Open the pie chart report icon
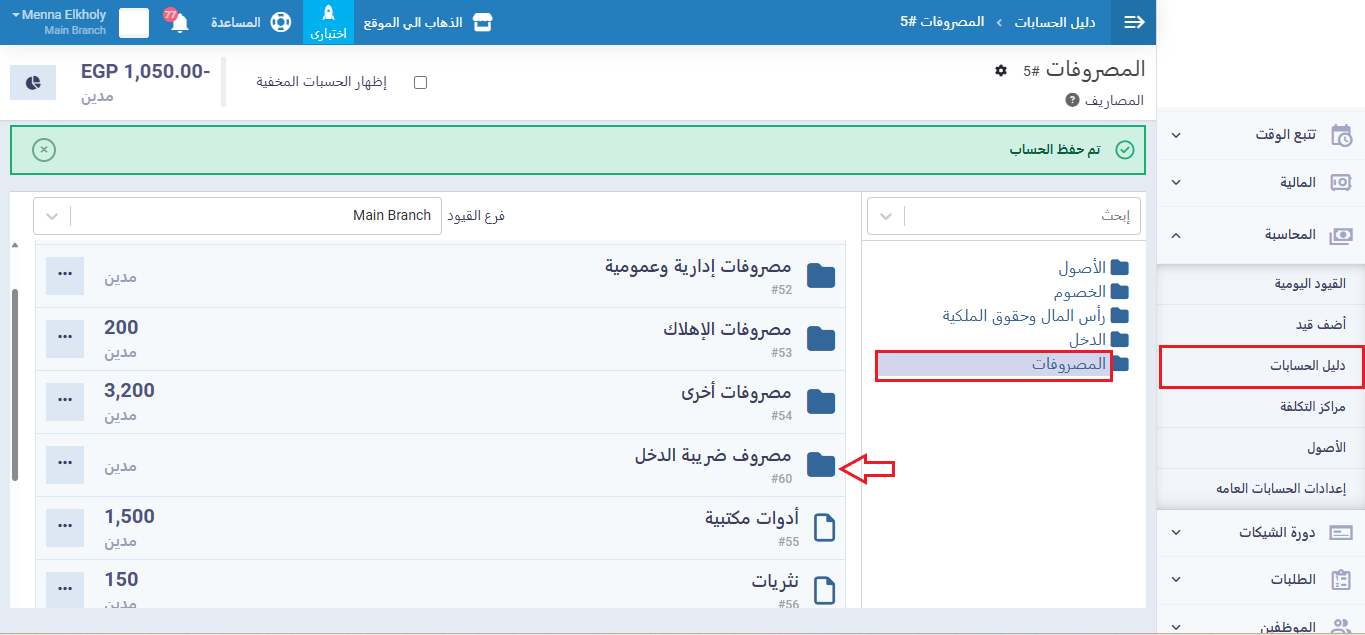 tap(33, 82)
